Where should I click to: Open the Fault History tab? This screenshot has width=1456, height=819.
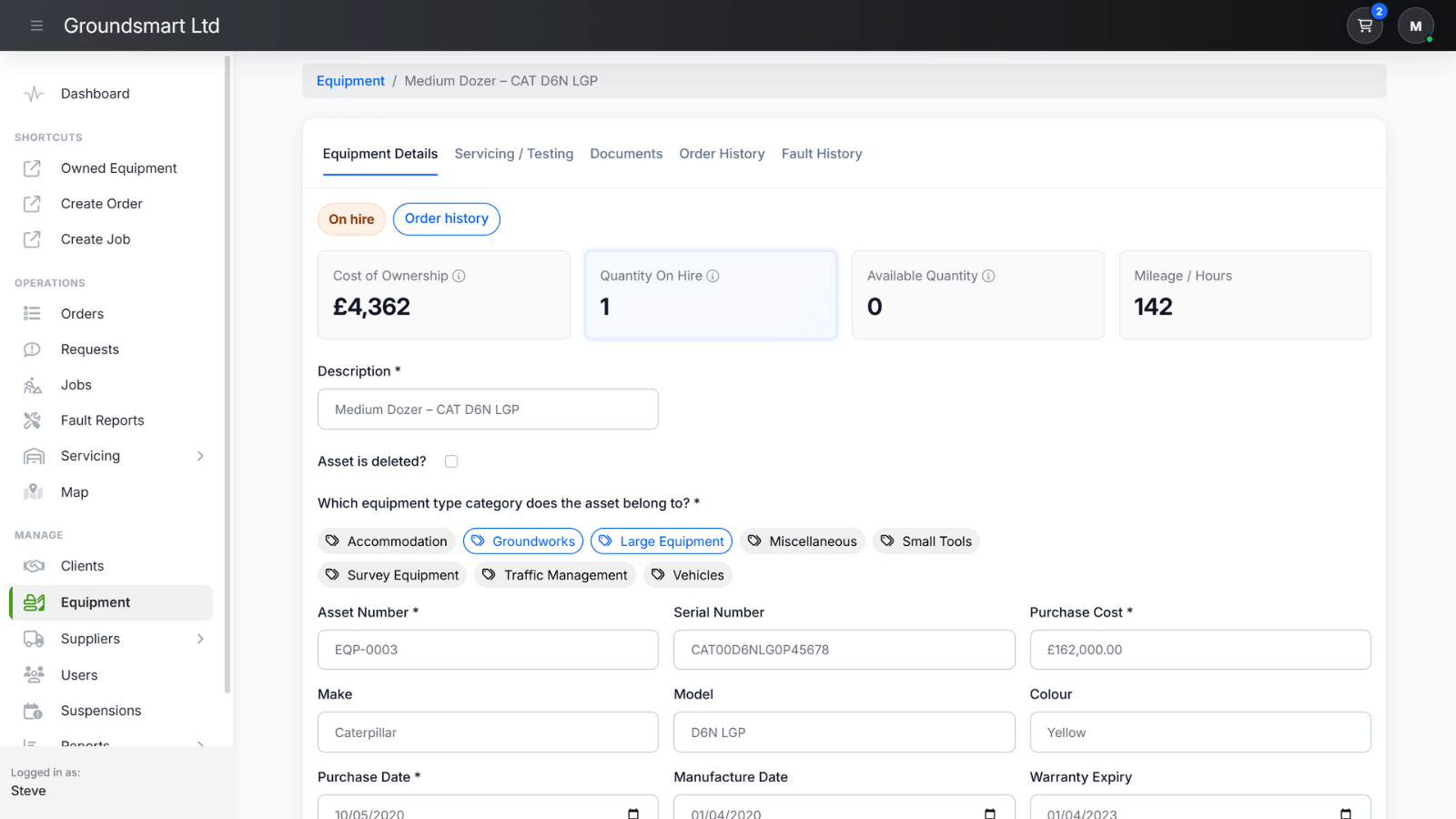822,154
